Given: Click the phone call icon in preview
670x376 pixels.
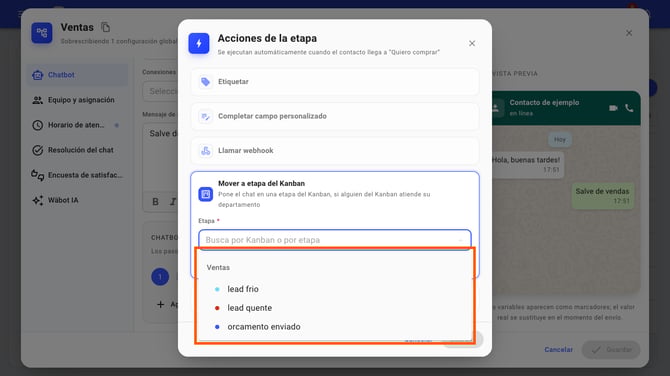Looking at the screenshot, I should (x=629, y=108).
